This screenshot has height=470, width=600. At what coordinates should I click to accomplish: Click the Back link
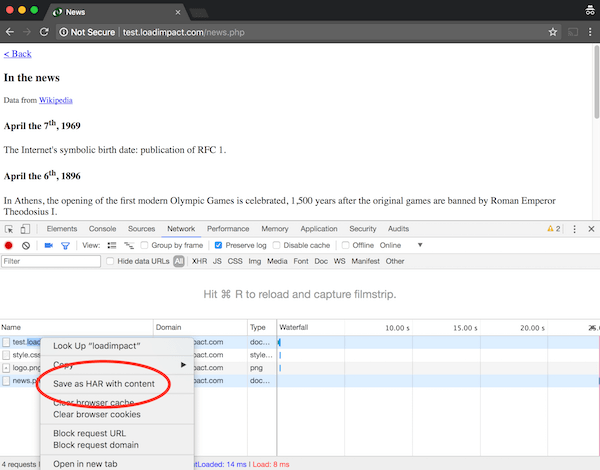pyautogui.click(x=17, y=54)
